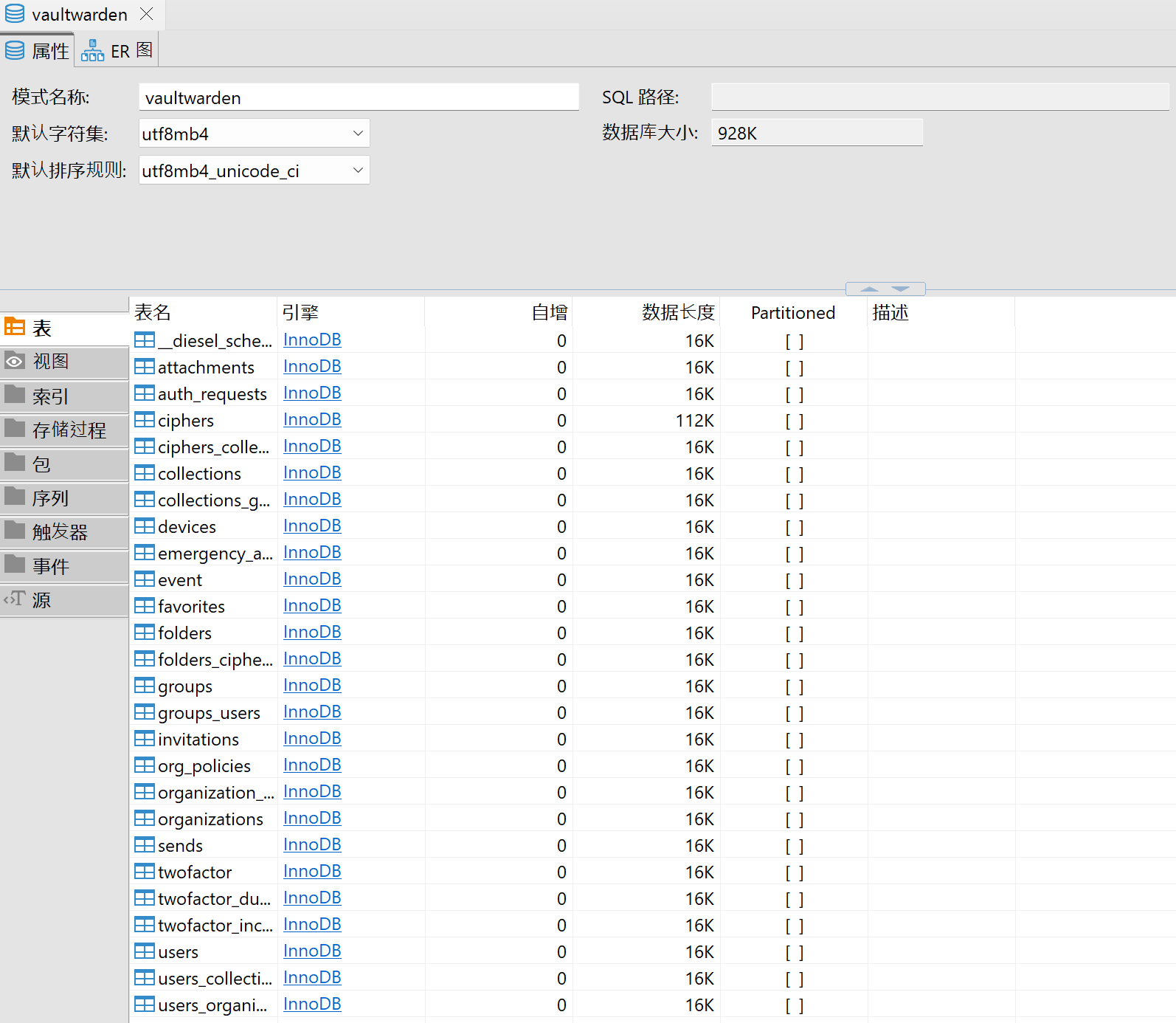The image size is (1176, 1023).
Task: Show the 源 DDL section
Action: coord(64,600)
